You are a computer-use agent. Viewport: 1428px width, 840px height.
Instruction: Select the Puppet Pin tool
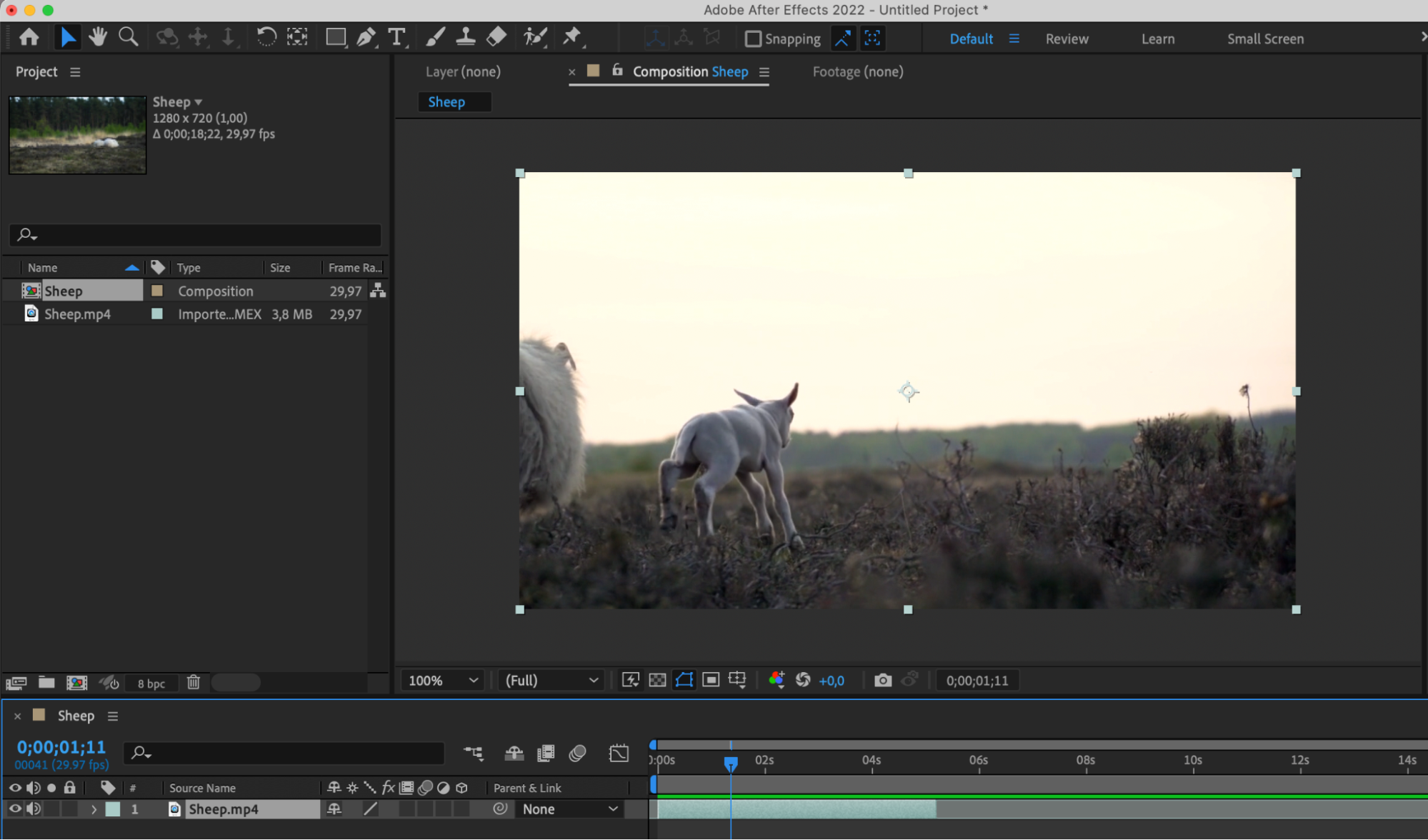tap(571, 37)
